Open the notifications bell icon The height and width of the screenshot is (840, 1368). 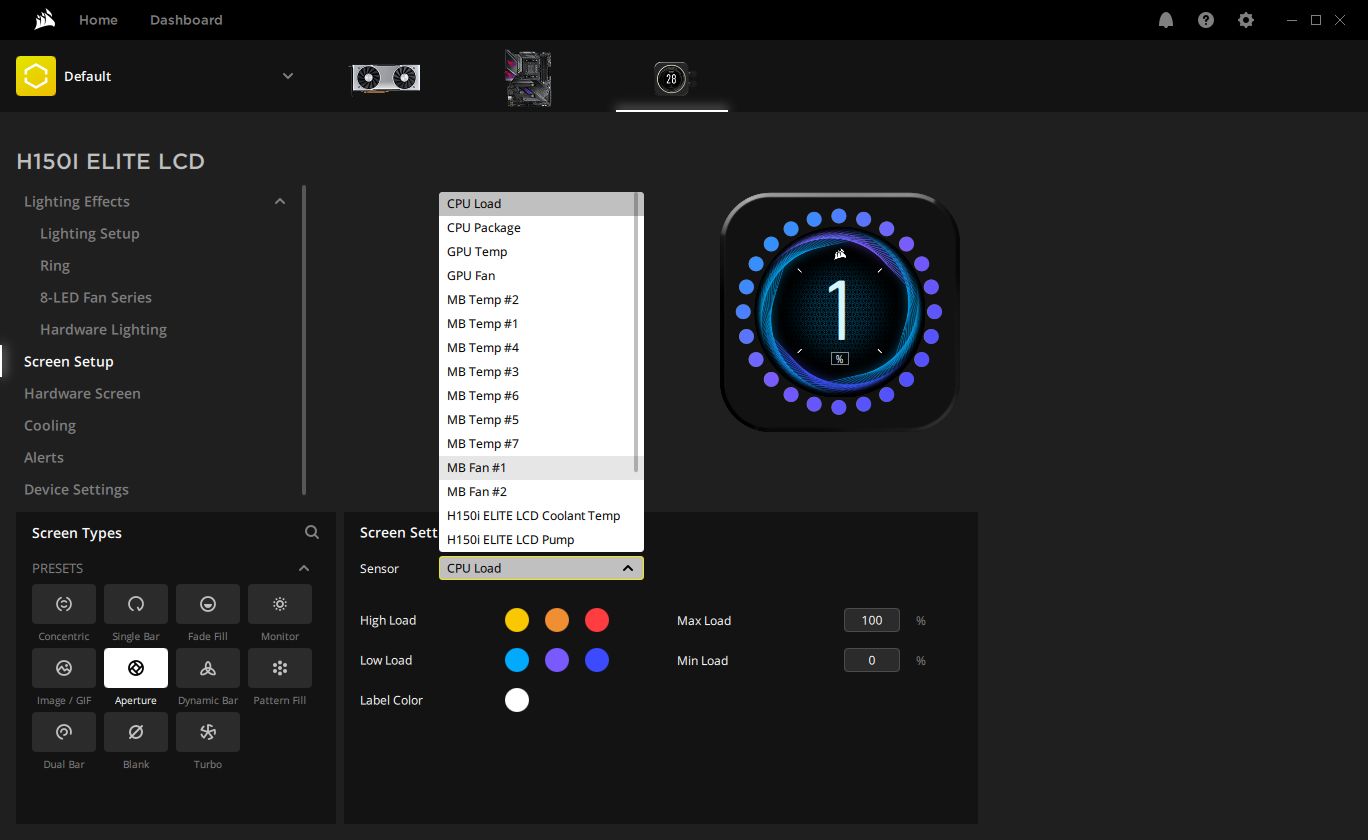click(1166, 20)
